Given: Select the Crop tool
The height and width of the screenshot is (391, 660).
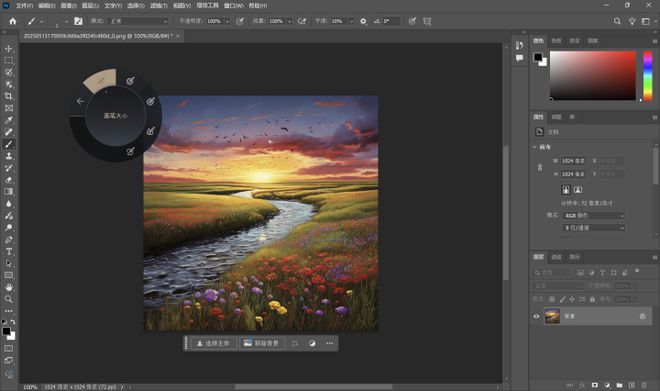Looking at the screenshot, I should coord(8,96).
